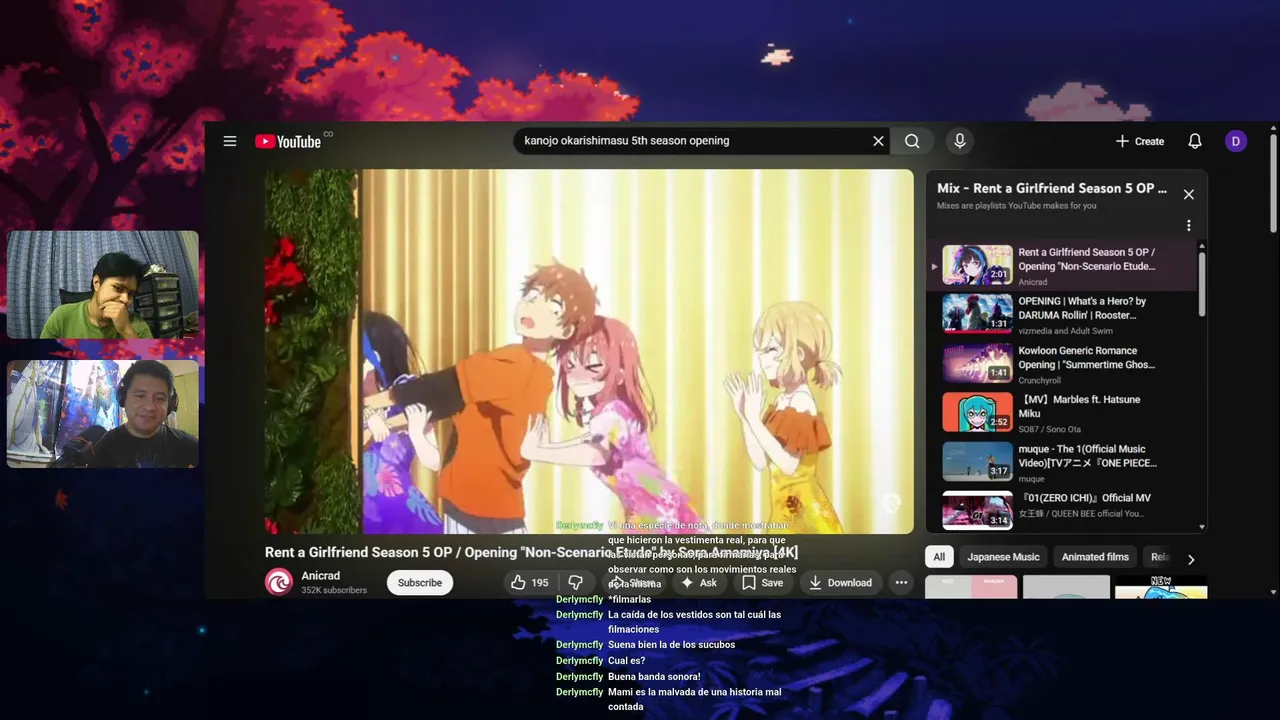The height and width of the screenshot is (720, 1280).
Task: Open title 'Kowloon Generic Romance Opening'
Action: tap(1086, 357)
